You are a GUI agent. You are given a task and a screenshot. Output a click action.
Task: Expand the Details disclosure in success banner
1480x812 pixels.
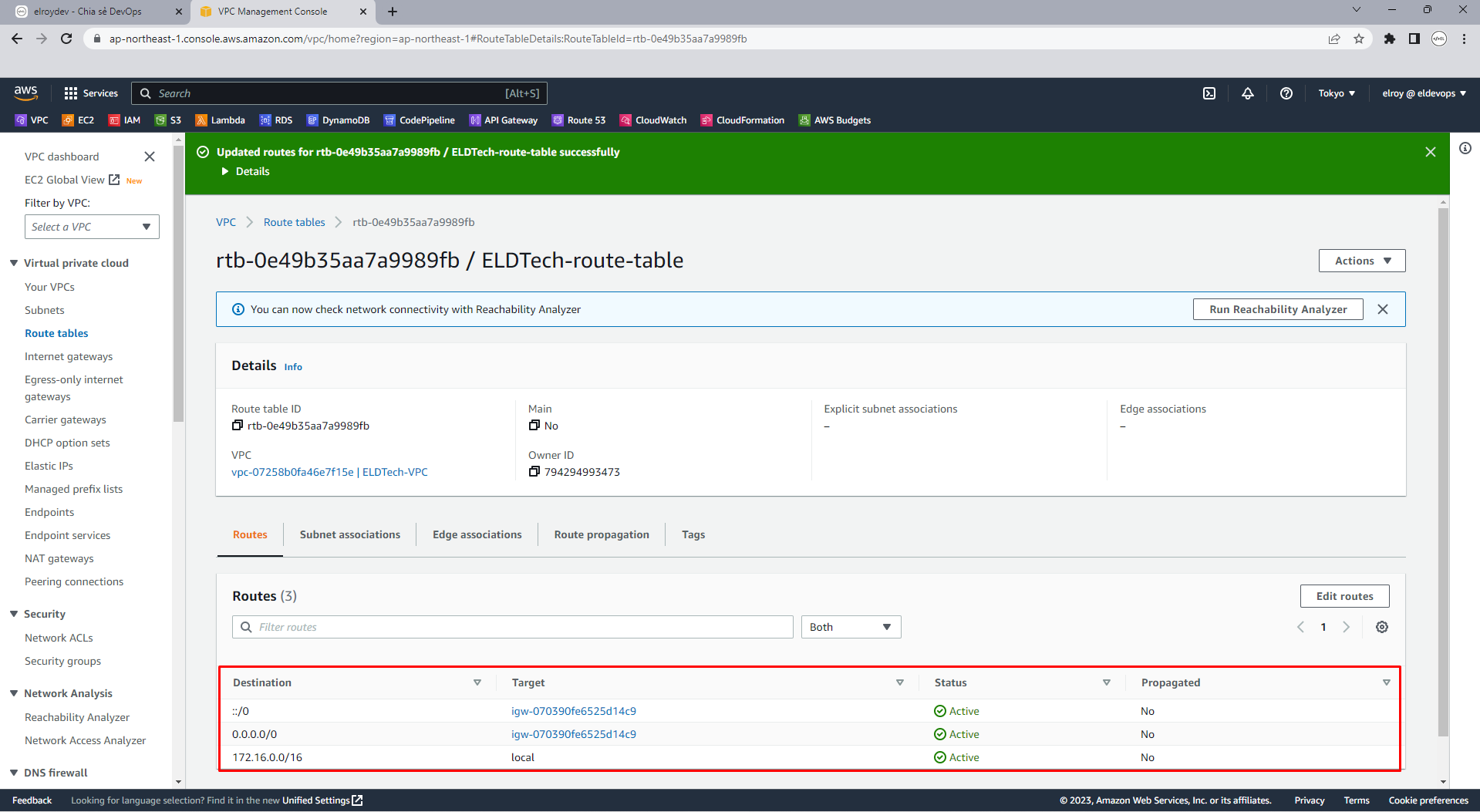click(x=245, y=171)
